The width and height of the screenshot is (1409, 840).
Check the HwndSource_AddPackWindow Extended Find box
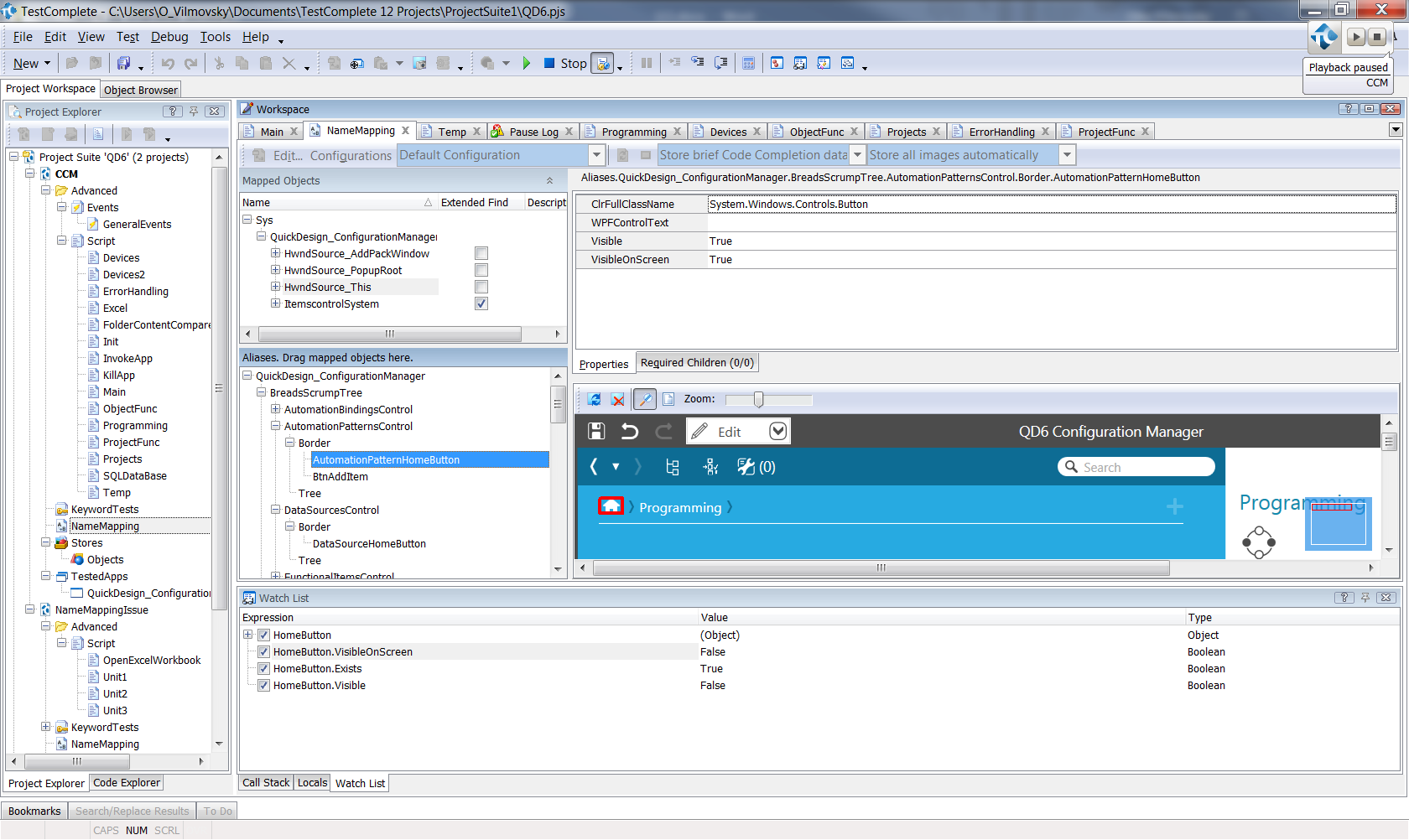[481, 253]
